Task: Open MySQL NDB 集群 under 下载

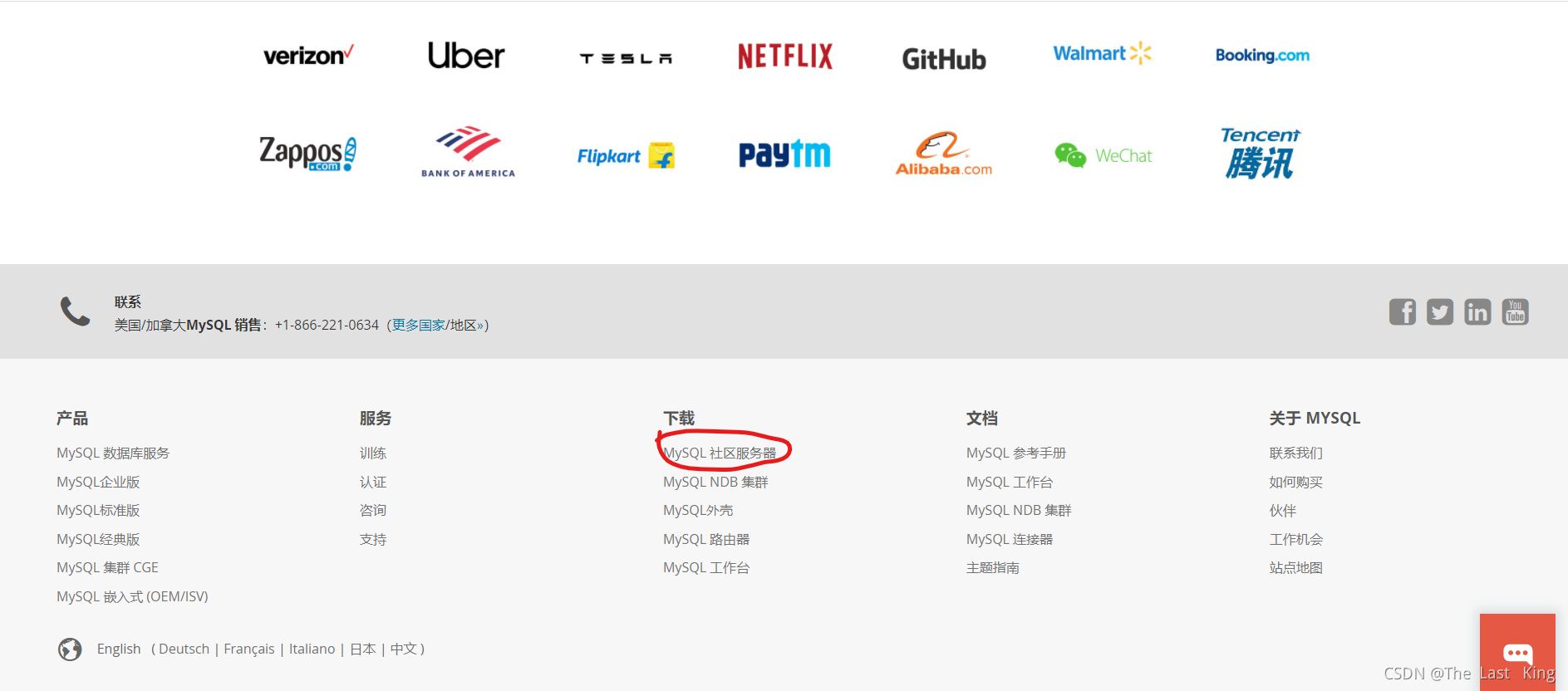Action: [x=715, y=482]
